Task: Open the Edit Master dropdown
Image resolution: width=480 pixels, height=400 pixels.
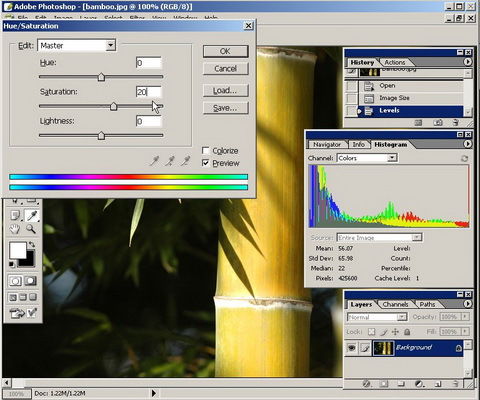Action: tap(77, 45)
